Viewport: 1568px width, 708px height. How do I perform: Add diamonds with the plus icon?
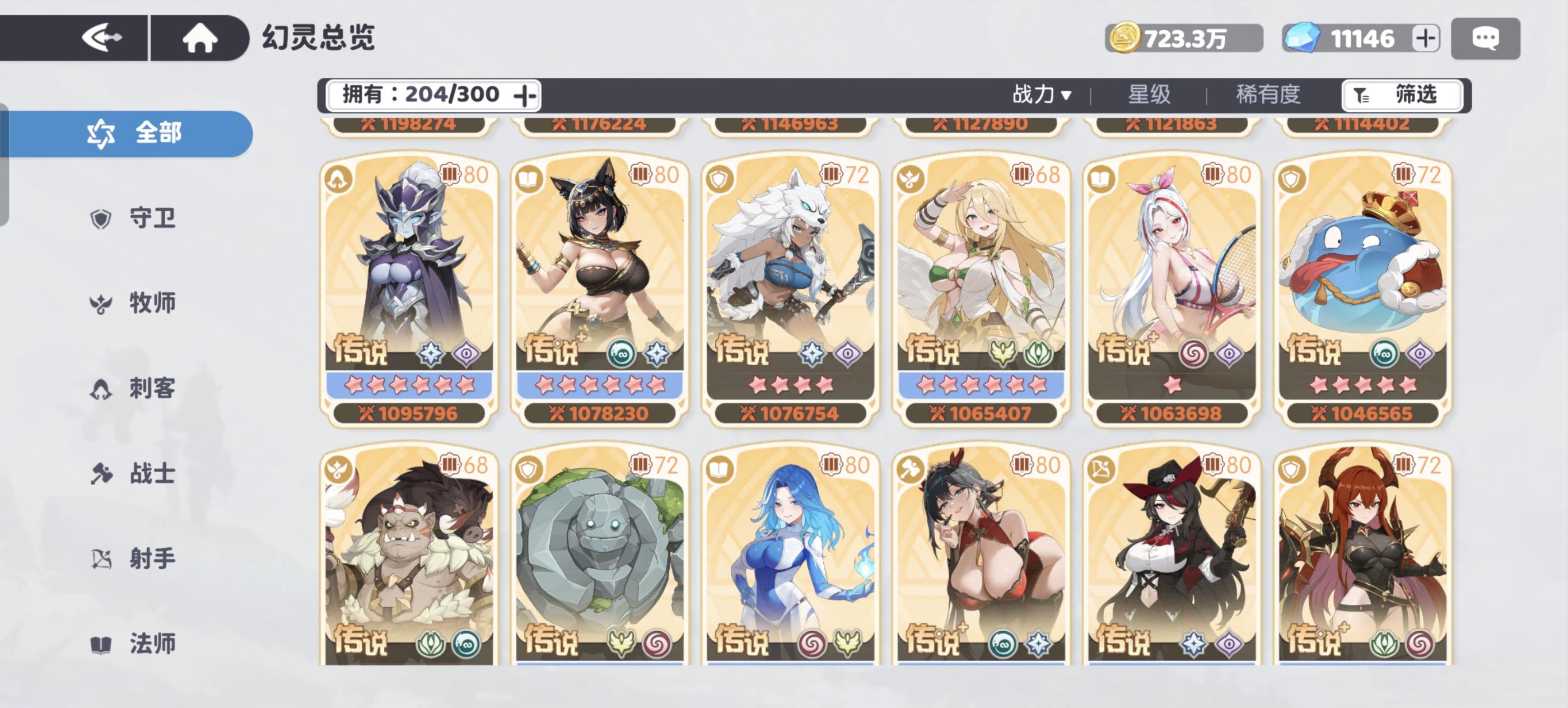pyautogui.click(x=1425, y=38)
